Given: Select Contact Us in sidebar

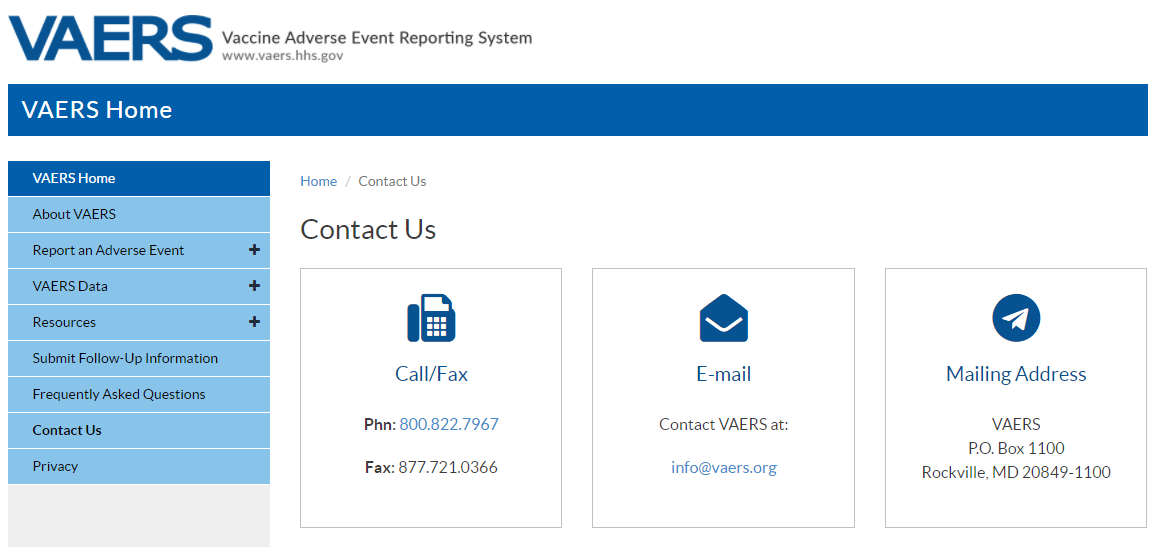Looking at the screenshot, I should (x=139, y=430).
